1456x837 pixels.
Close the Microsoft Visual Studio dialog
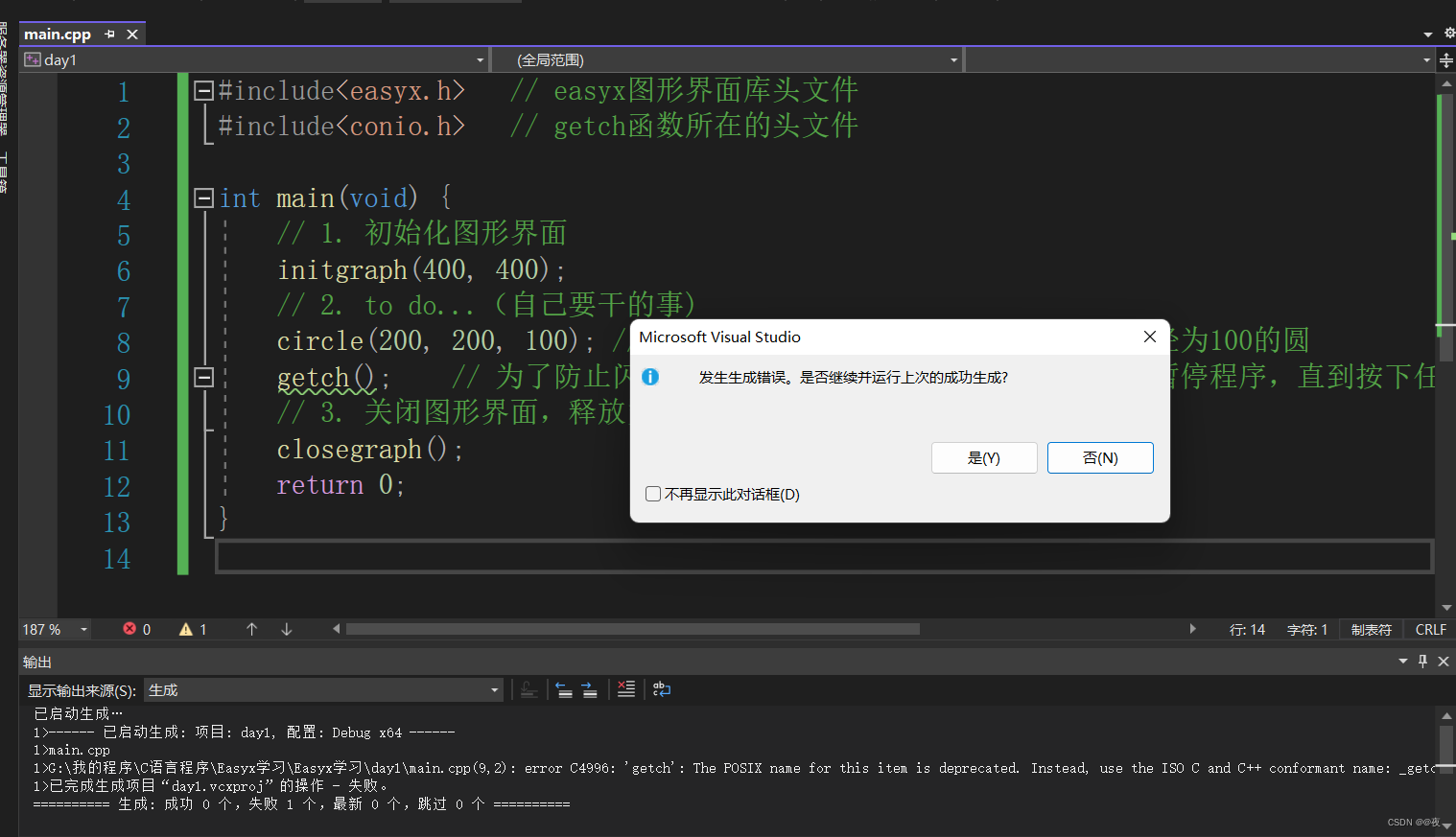[1150, 337]
